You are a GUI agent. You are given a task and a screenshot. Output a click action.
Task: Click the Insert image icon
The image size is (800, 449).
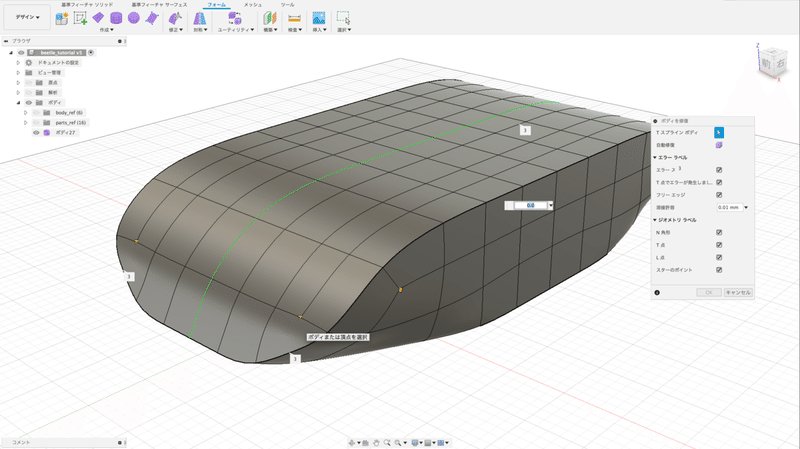coord(318,18)
